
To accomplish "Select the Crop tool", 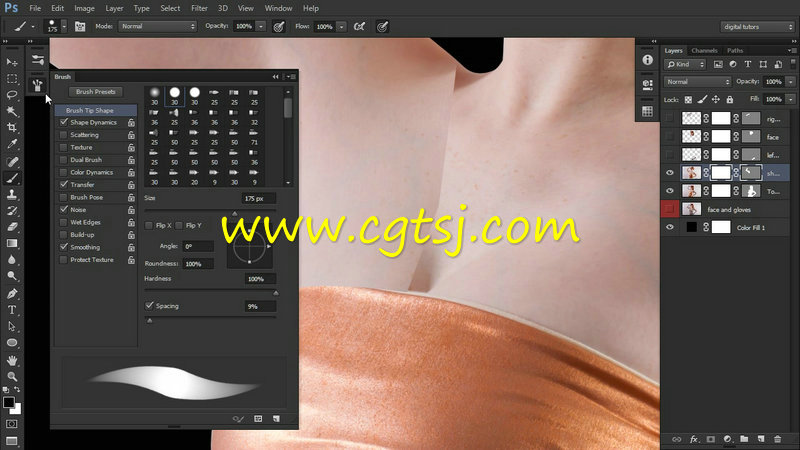I will click(12, 128).
